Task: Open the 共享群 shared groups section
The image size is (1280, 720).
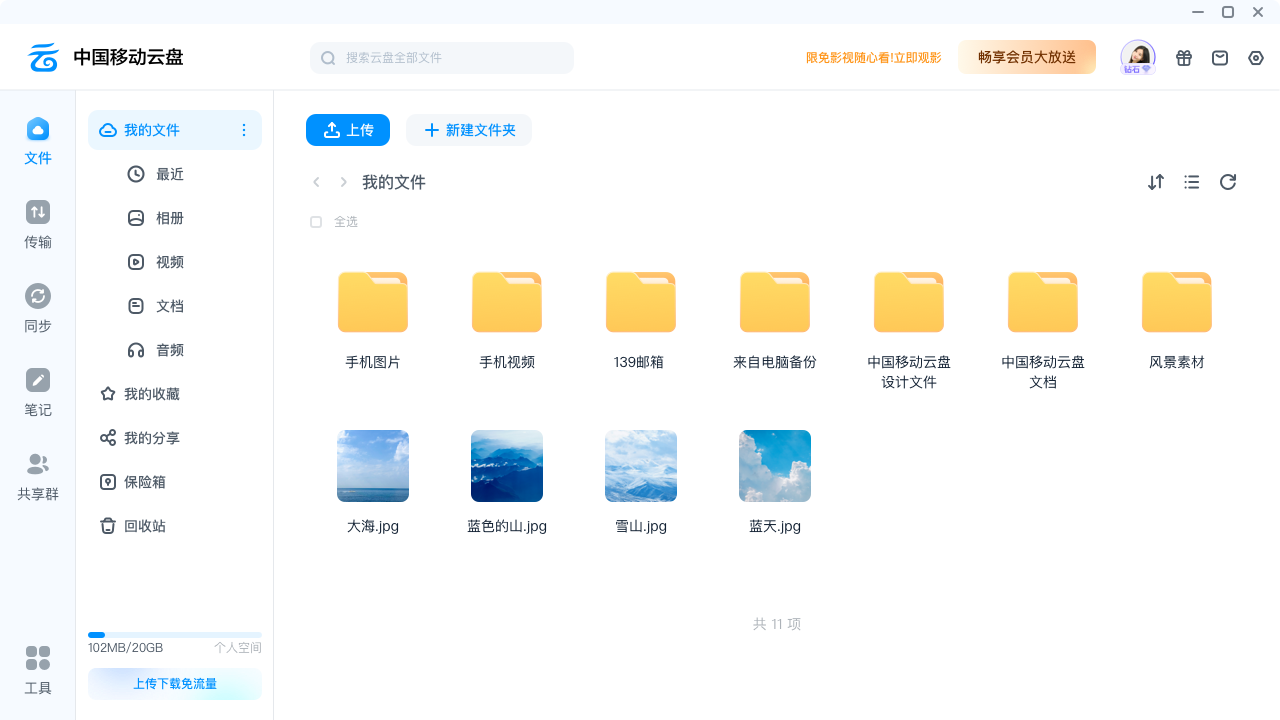Action: click(38, 476)
